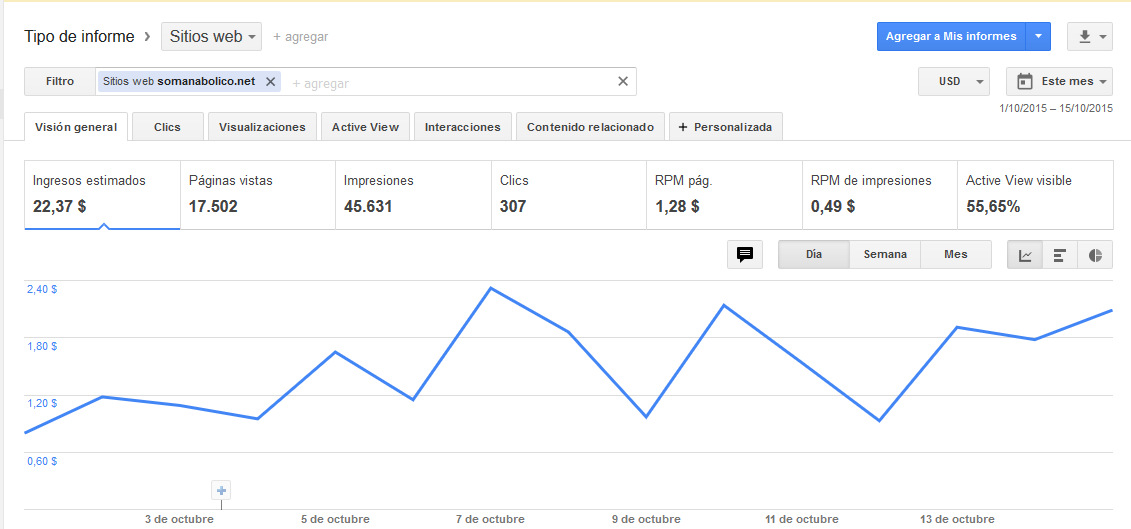
Task: Select the Ingresos estimados metric card
Action: pyautogui.click(x=102, y=195)
